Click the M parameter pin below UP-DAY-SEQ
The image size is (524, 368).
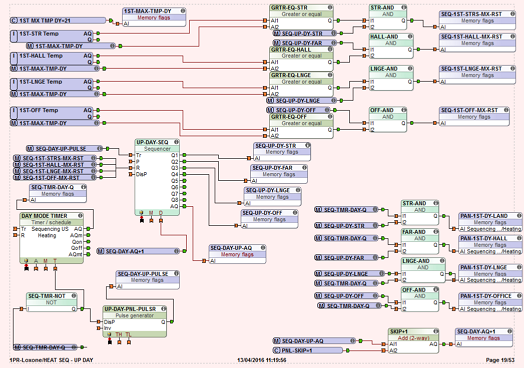151,220
